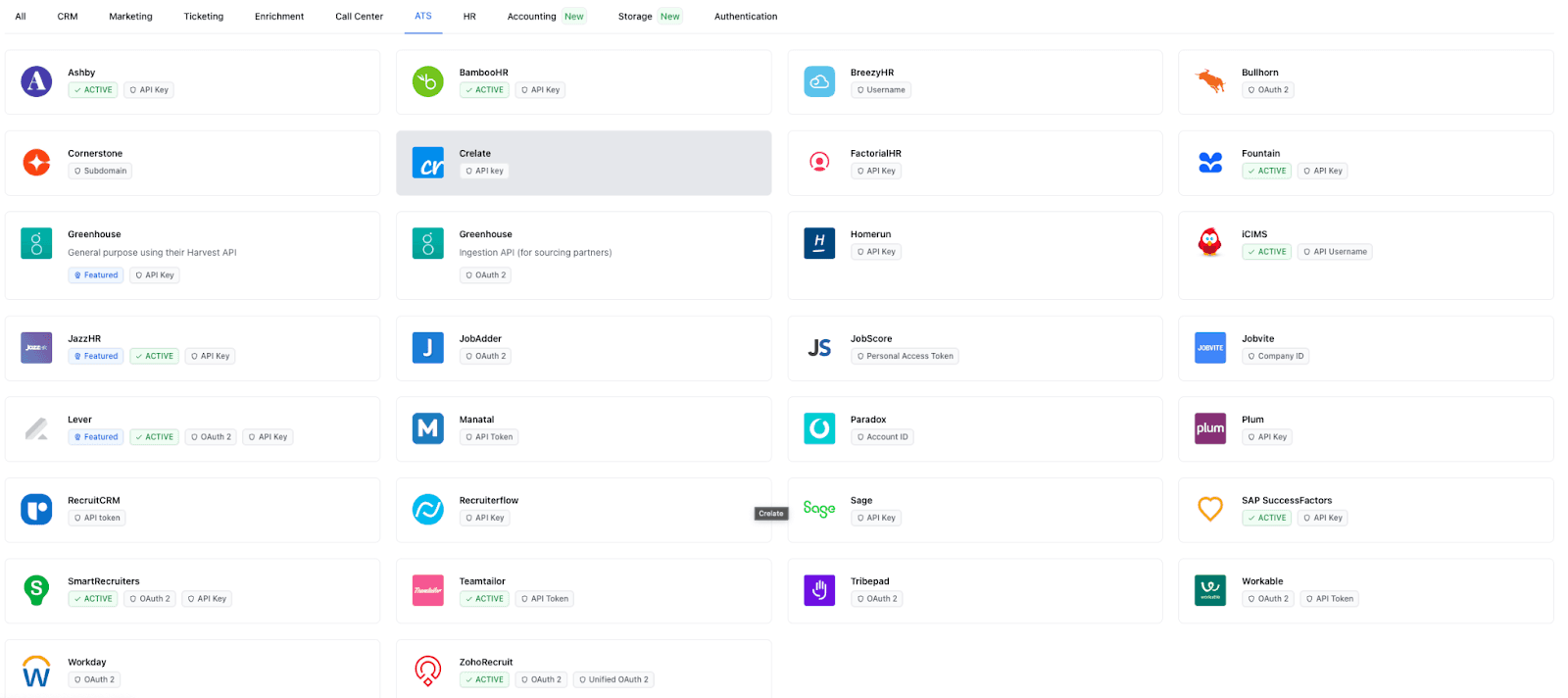Open the Bullhorn orange bull icon
Screen dimensions: 1568x698
1210,81
